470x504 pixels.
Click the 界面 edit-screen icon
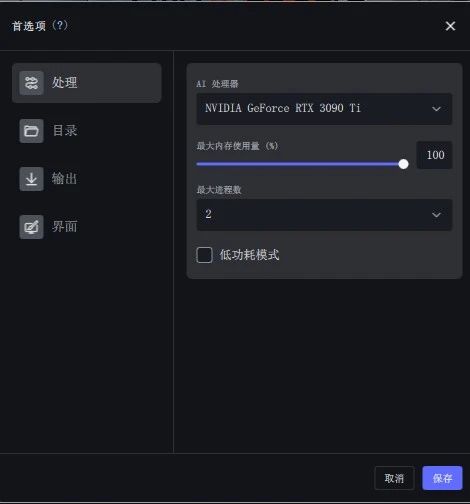pos(31,227)
